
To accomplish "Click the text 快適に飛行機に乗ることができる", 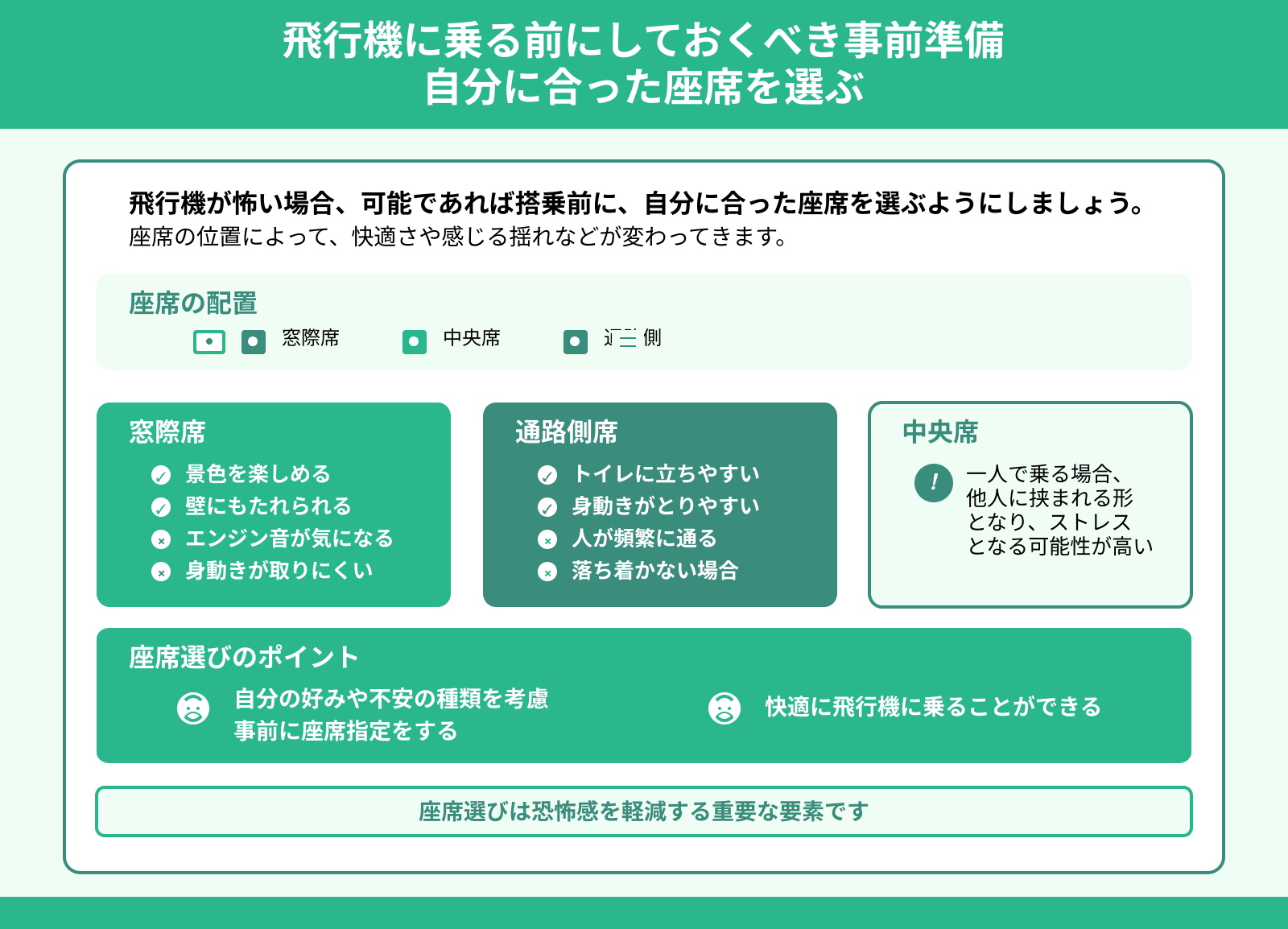I will pyautogui.click(x=933, y=707).
